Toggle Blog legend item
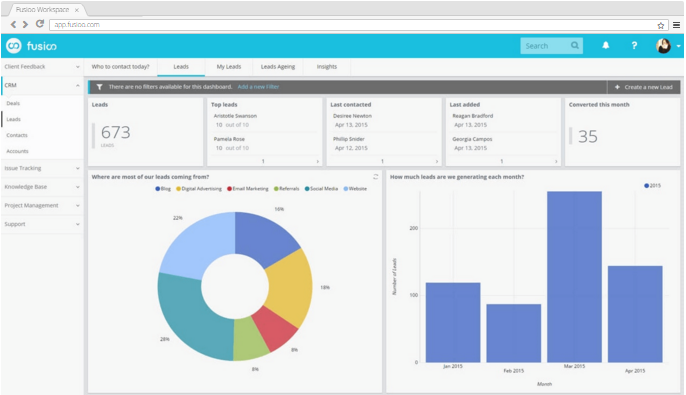Screen dimensions: 686x395 click(x=163, y=189)
